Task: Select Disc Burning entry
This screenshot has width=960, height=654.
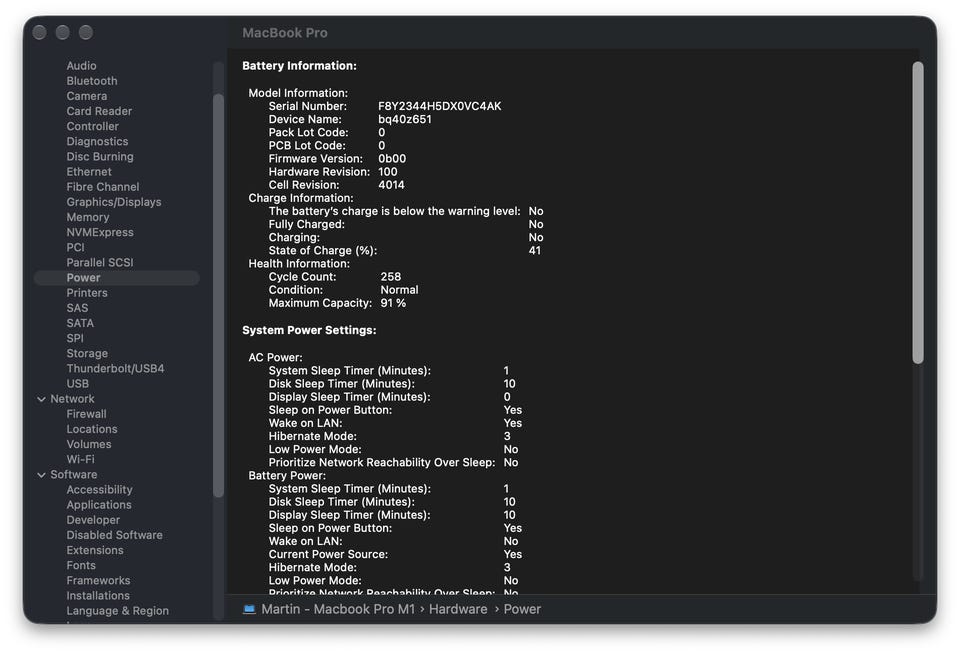Action: pyautogui.click(x=100, y=157)
